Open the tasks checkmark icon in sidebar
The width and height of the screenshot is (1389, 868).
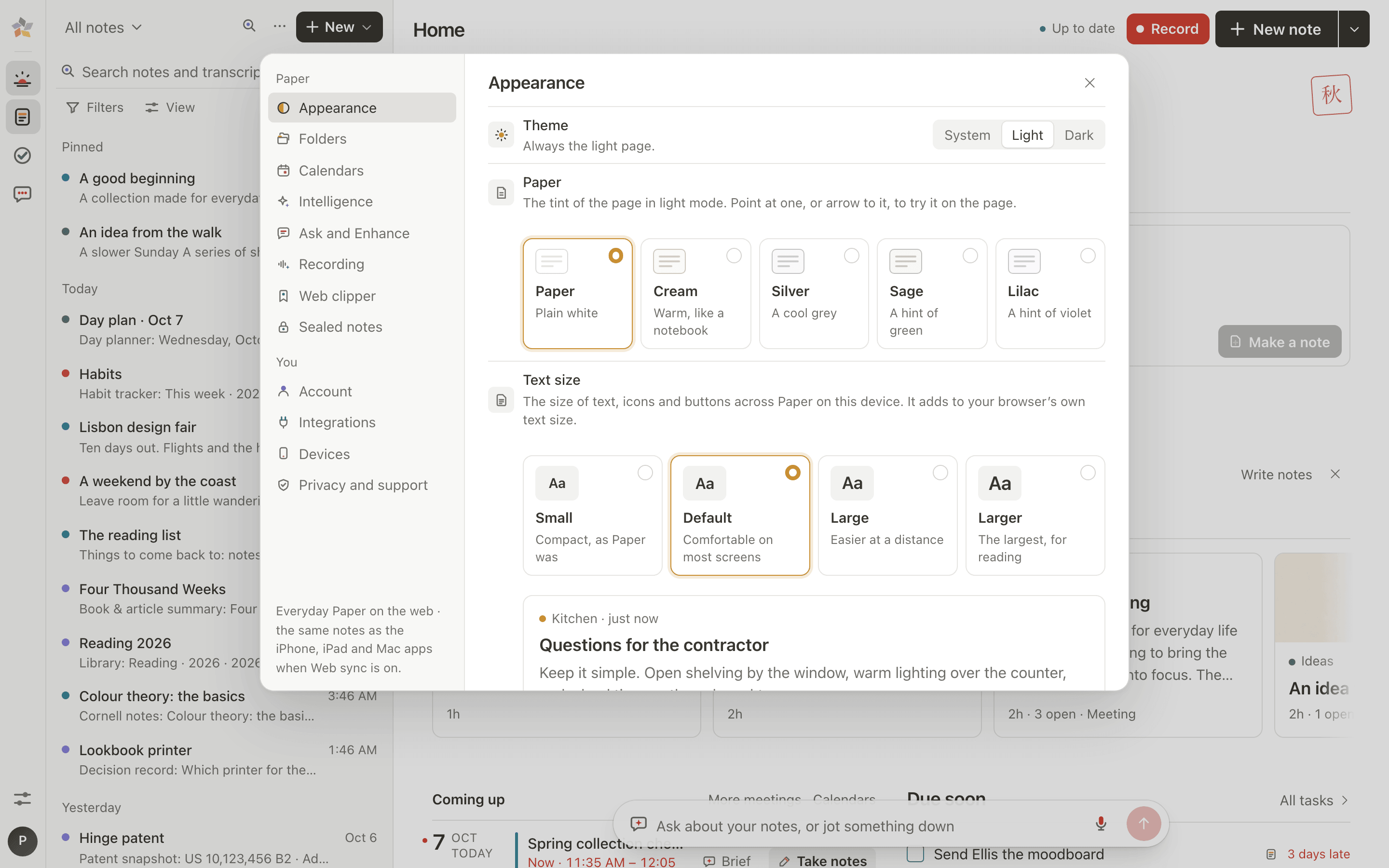click(x=23, y=156)
